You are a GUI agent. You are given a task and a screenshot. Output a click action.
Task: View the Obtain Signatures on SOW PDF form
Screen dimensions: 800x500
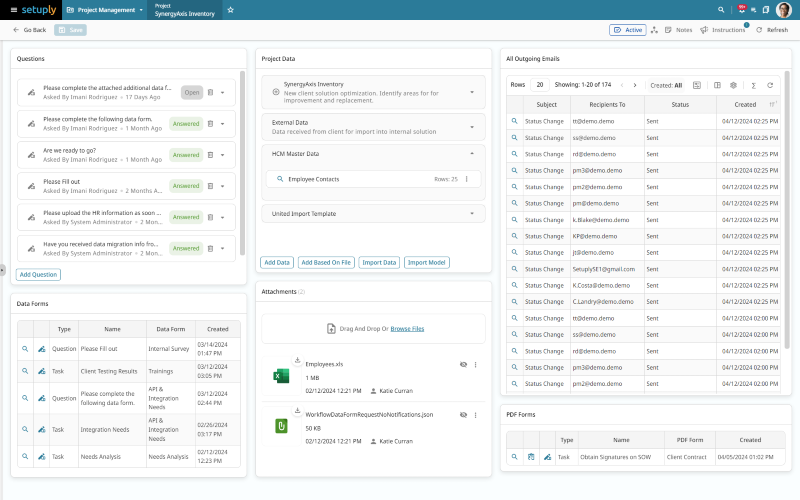click(x=514, y=457)
